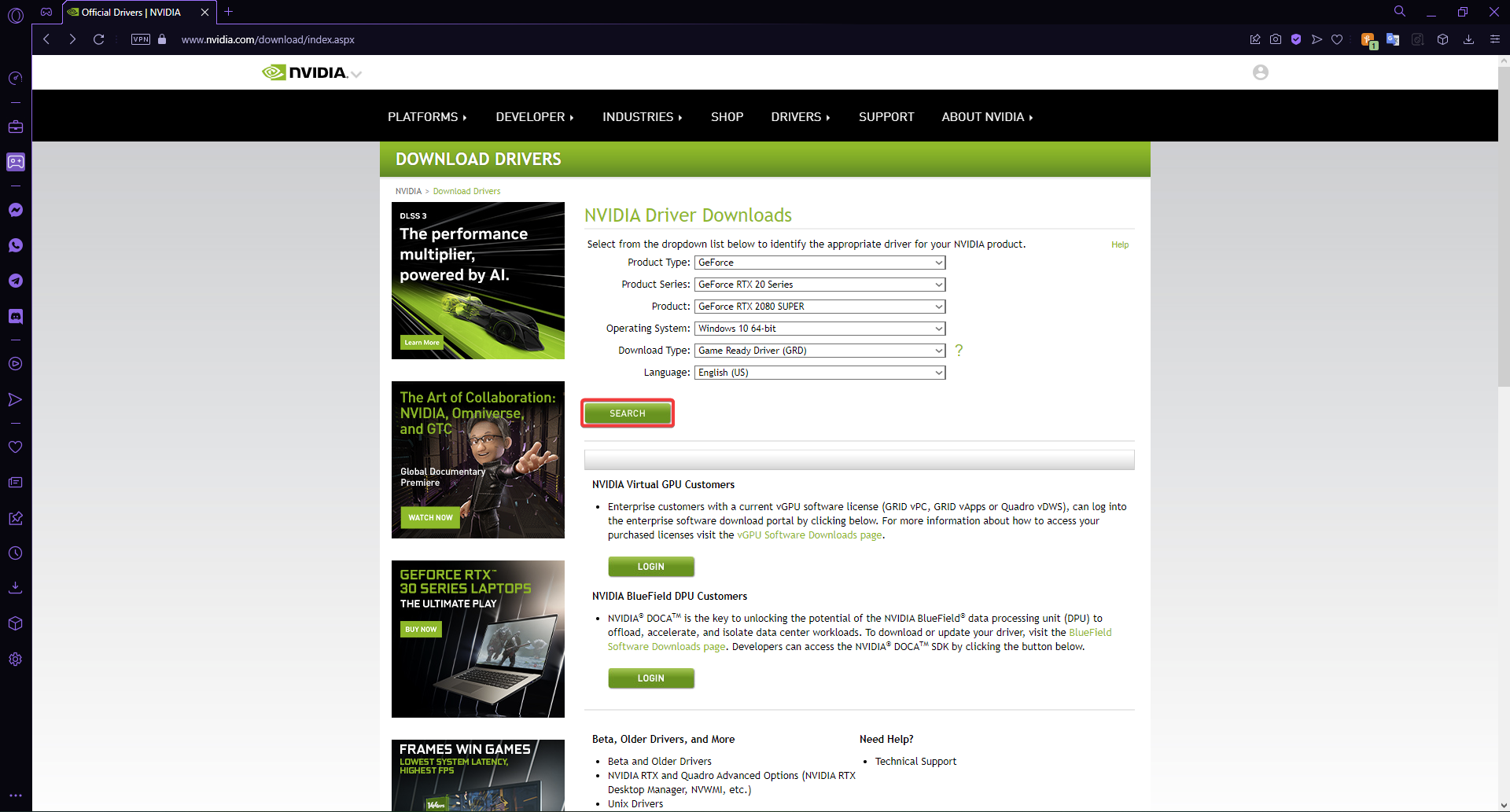Open the Product dropdown showing RTX 2080 SUPER
The height and width of the screenshot is (812, 1510).
point(820,307)
